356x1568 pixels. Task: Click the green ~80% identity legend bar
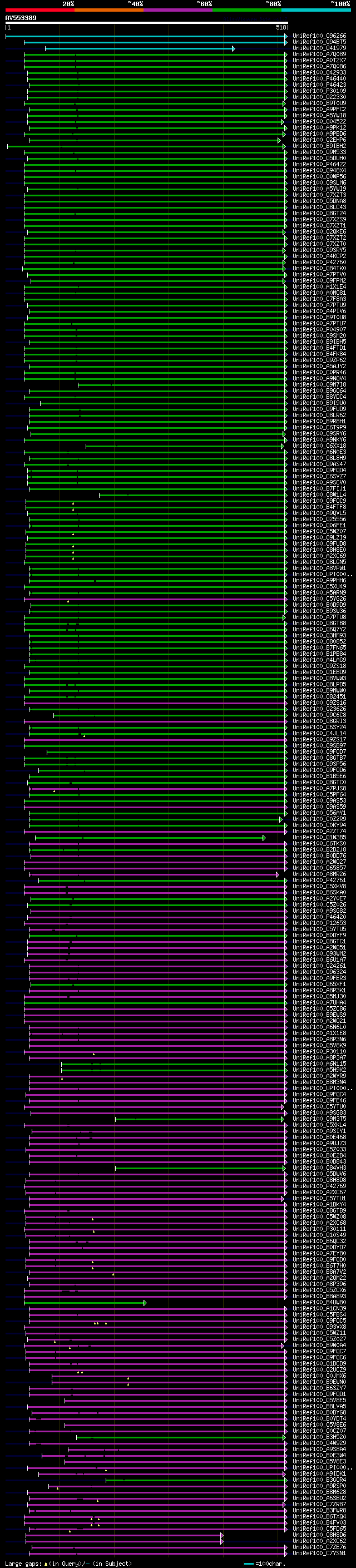[x=247, y=11]
